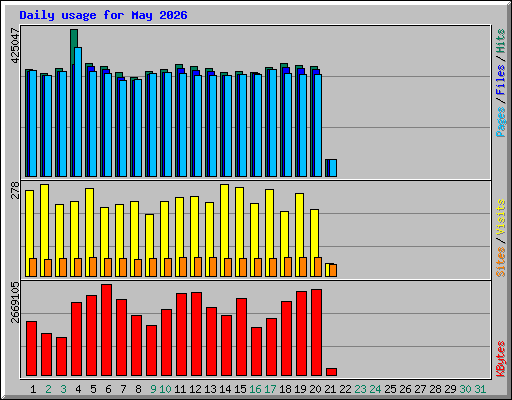The height and width of the screenshot is (400, 512).
Task: Click the short cyan Pages bar for day 21
Action: pos(333,168)
